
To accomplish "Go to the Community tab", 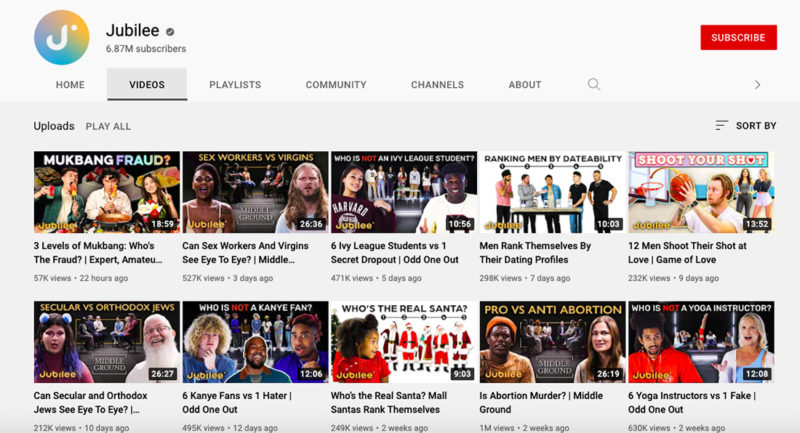I will coord(336,85).
